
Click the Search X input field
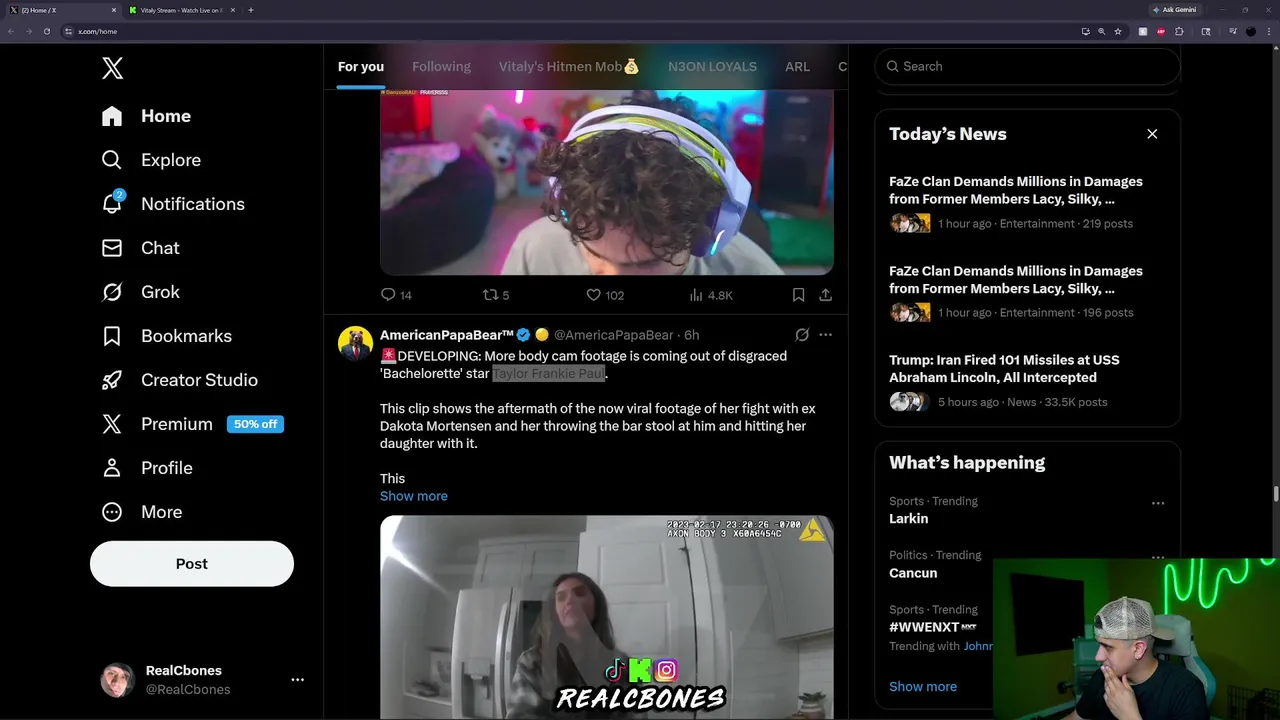1027,66
